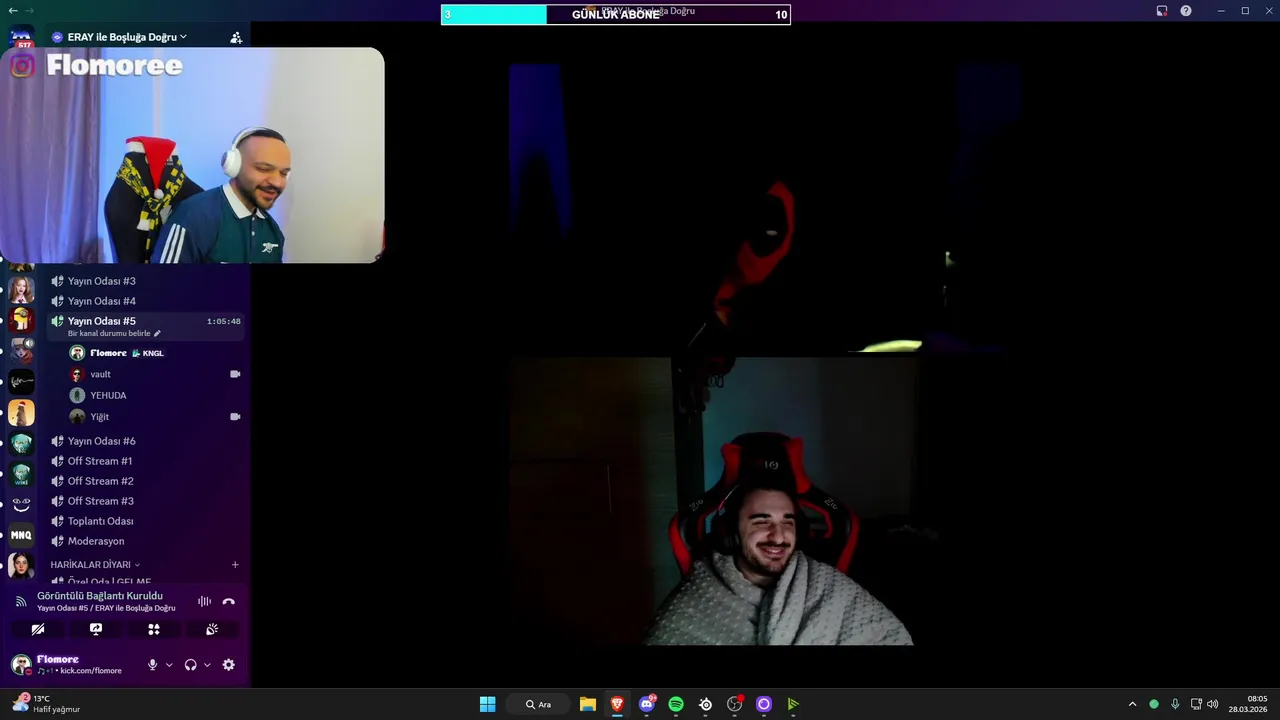Open File Explorer from the taskbar
This screenshot has width=1280, height=720.
click(588, 704)
